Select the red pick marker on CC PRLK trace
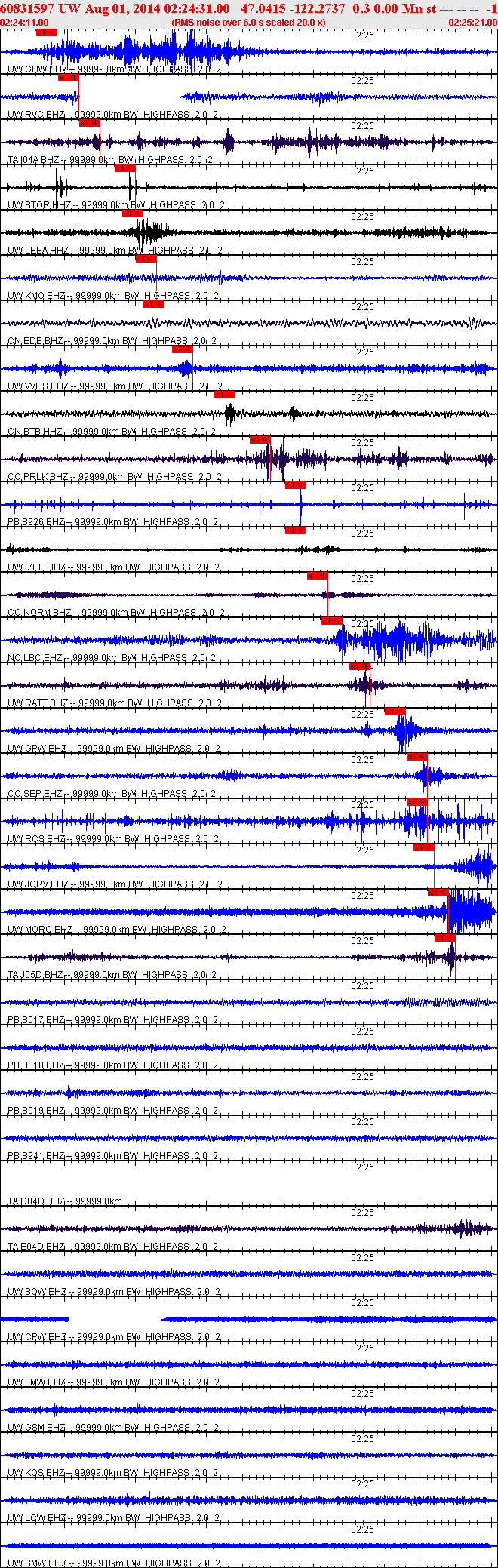The height and width of the screenshot is (1568, 498). pyautogui.click(x=260, y=440)
